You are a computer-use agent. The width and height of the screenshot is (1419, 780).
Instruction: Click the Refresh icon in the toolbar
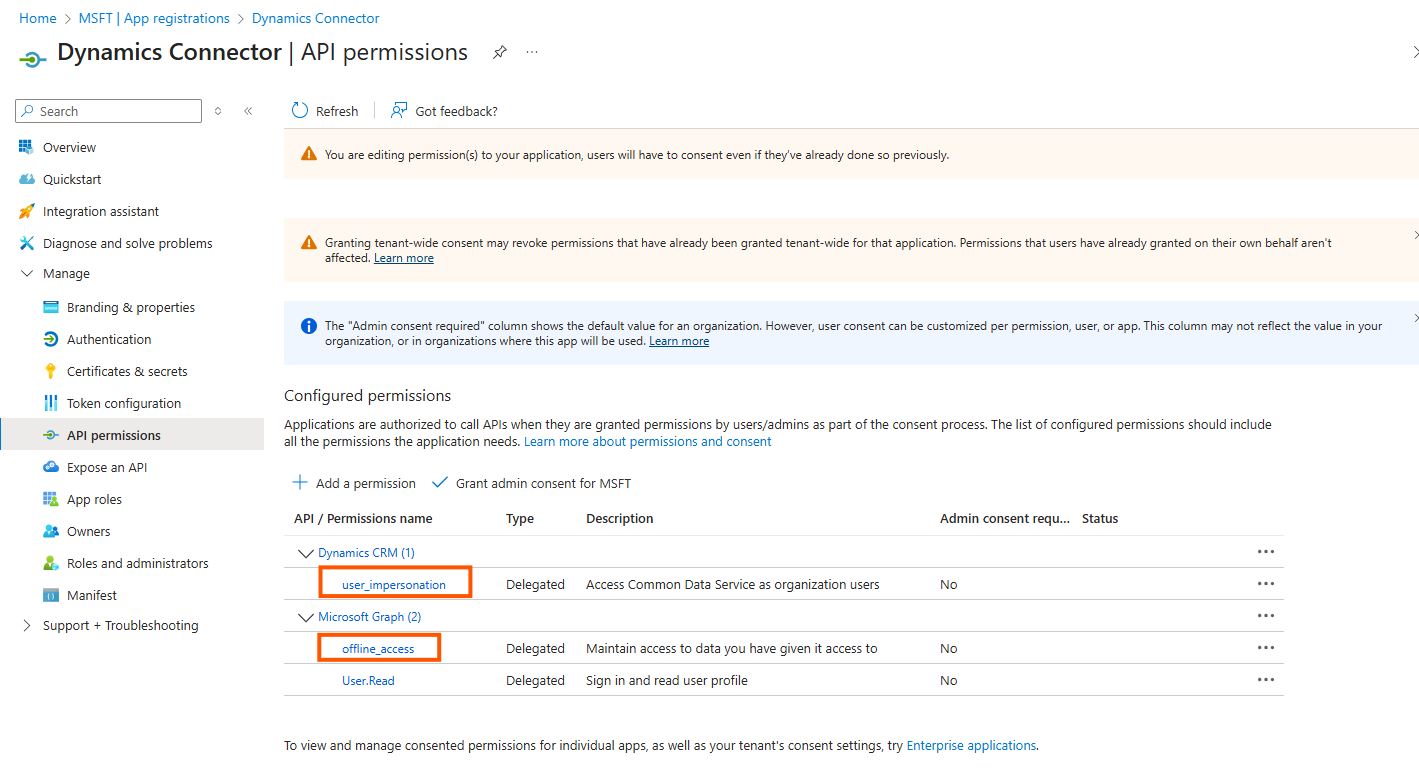click(x=300, y=111)
